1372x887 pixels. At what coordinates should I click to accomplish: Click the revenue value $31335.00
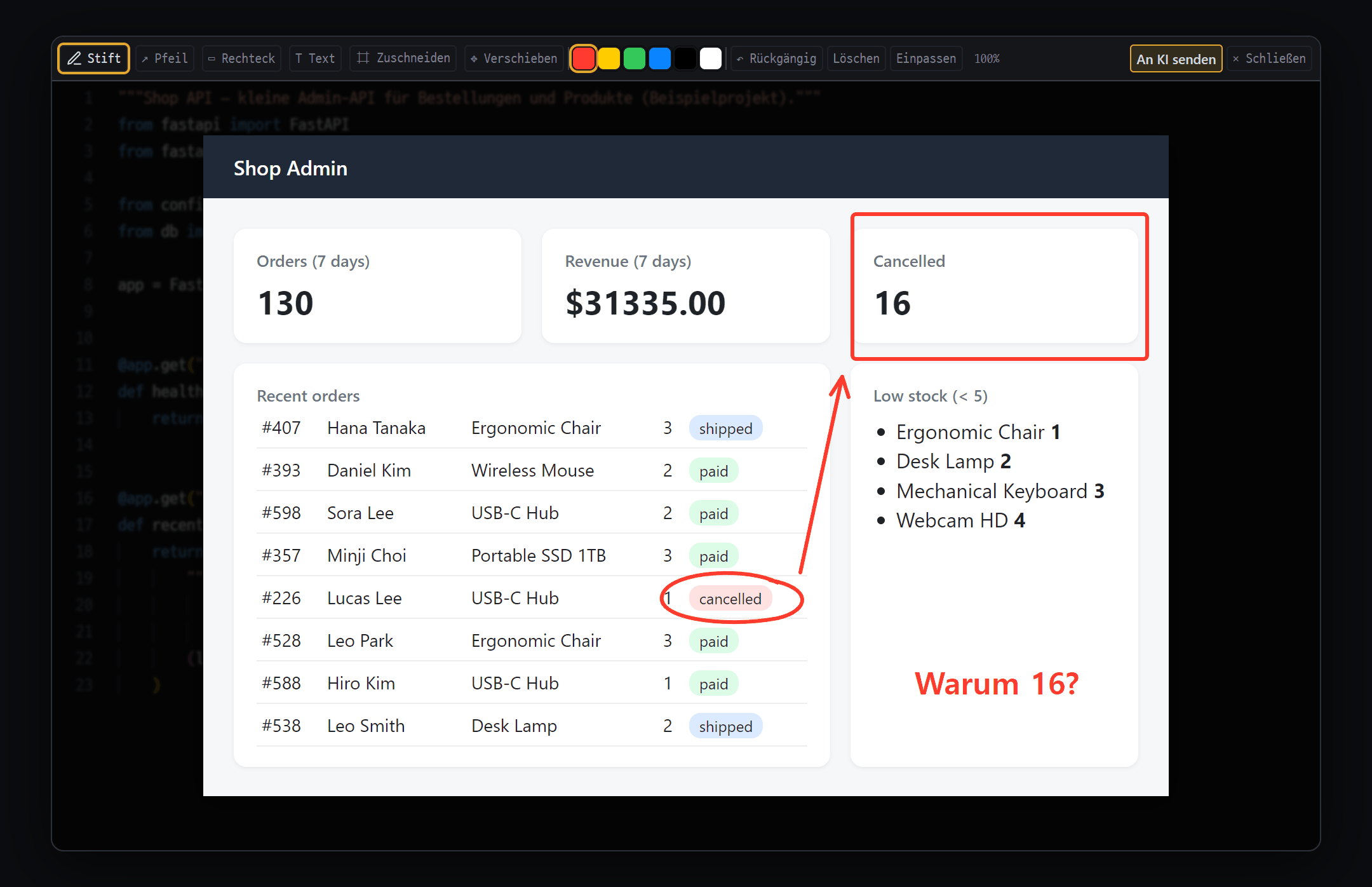coord(645,303)
